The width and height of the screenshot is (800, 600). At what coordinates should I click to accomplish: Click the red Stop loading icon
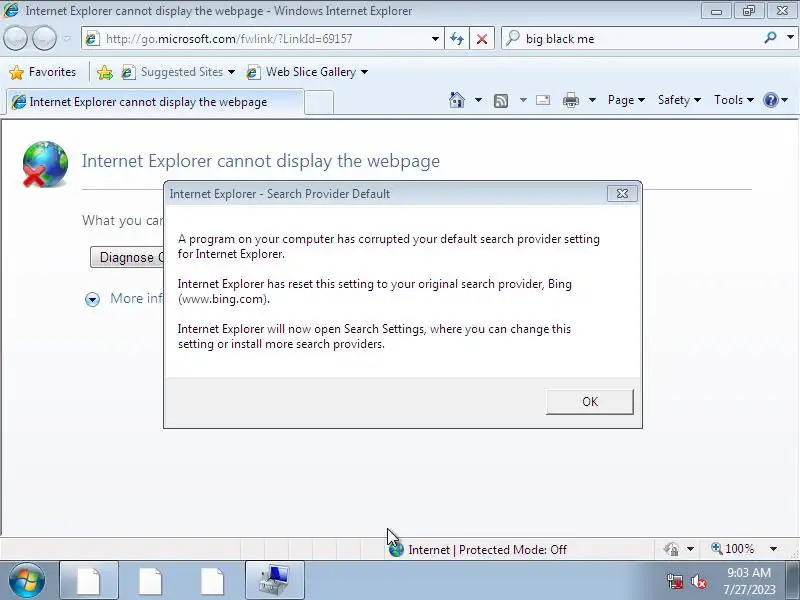[482, 39]
